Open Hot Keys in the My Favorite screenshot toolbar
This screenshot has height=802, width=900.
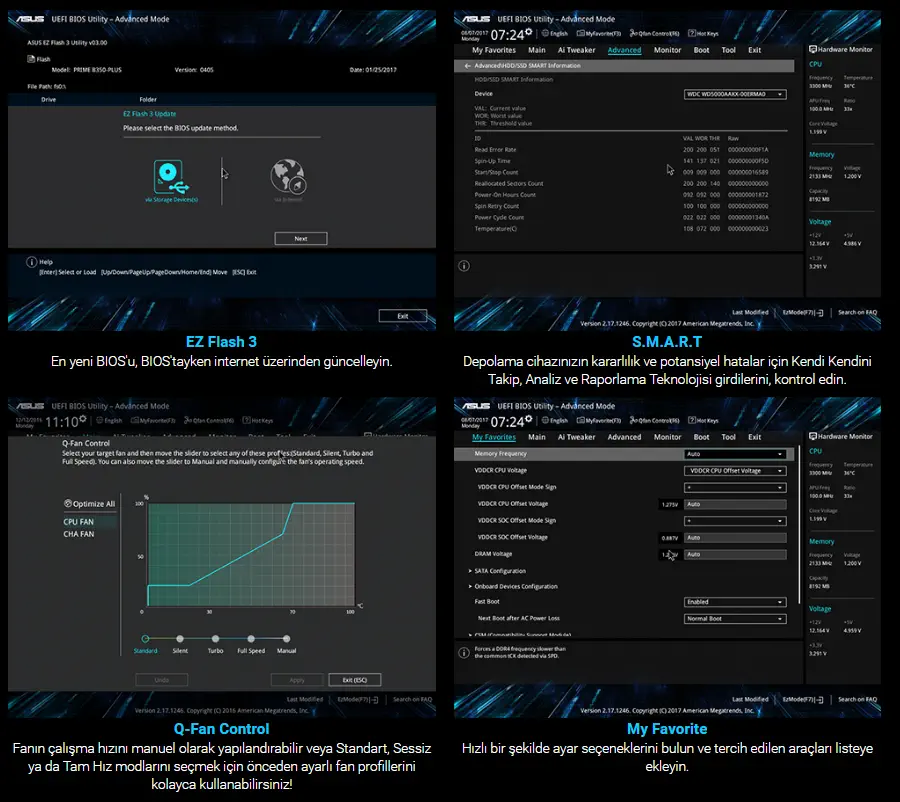[703, 420]
